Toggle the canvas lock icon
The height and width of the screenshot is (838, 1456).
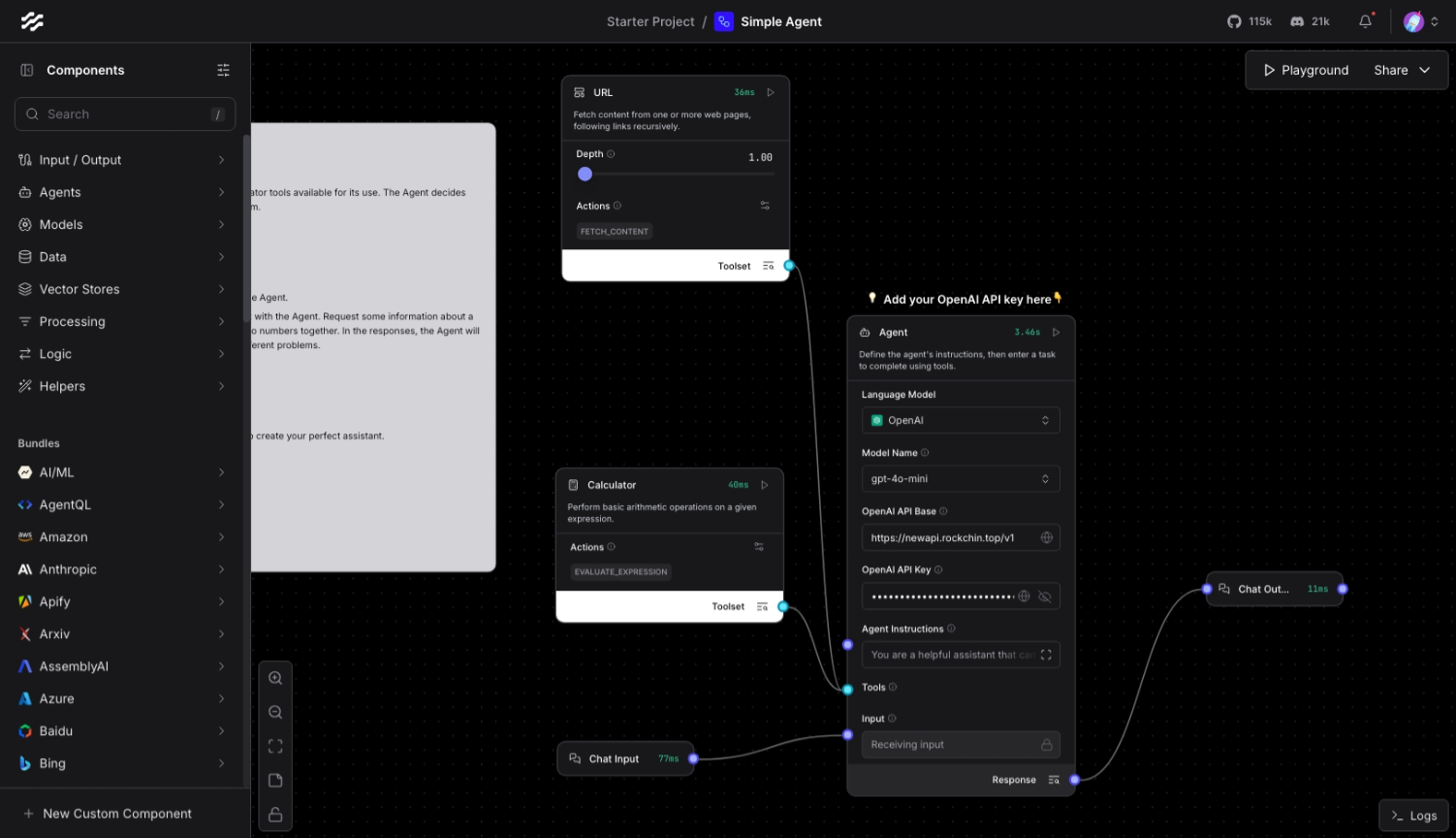pos(275,815)
